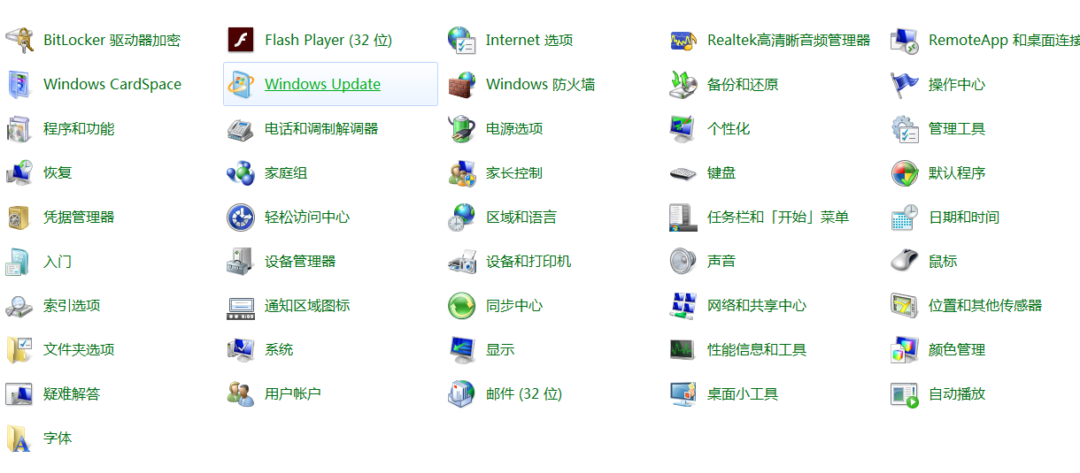Viewport: 1080px width, 473px height.
Task: Open the 疑难解答 icon
Action: pyautogui.click(x=19, y=394)
